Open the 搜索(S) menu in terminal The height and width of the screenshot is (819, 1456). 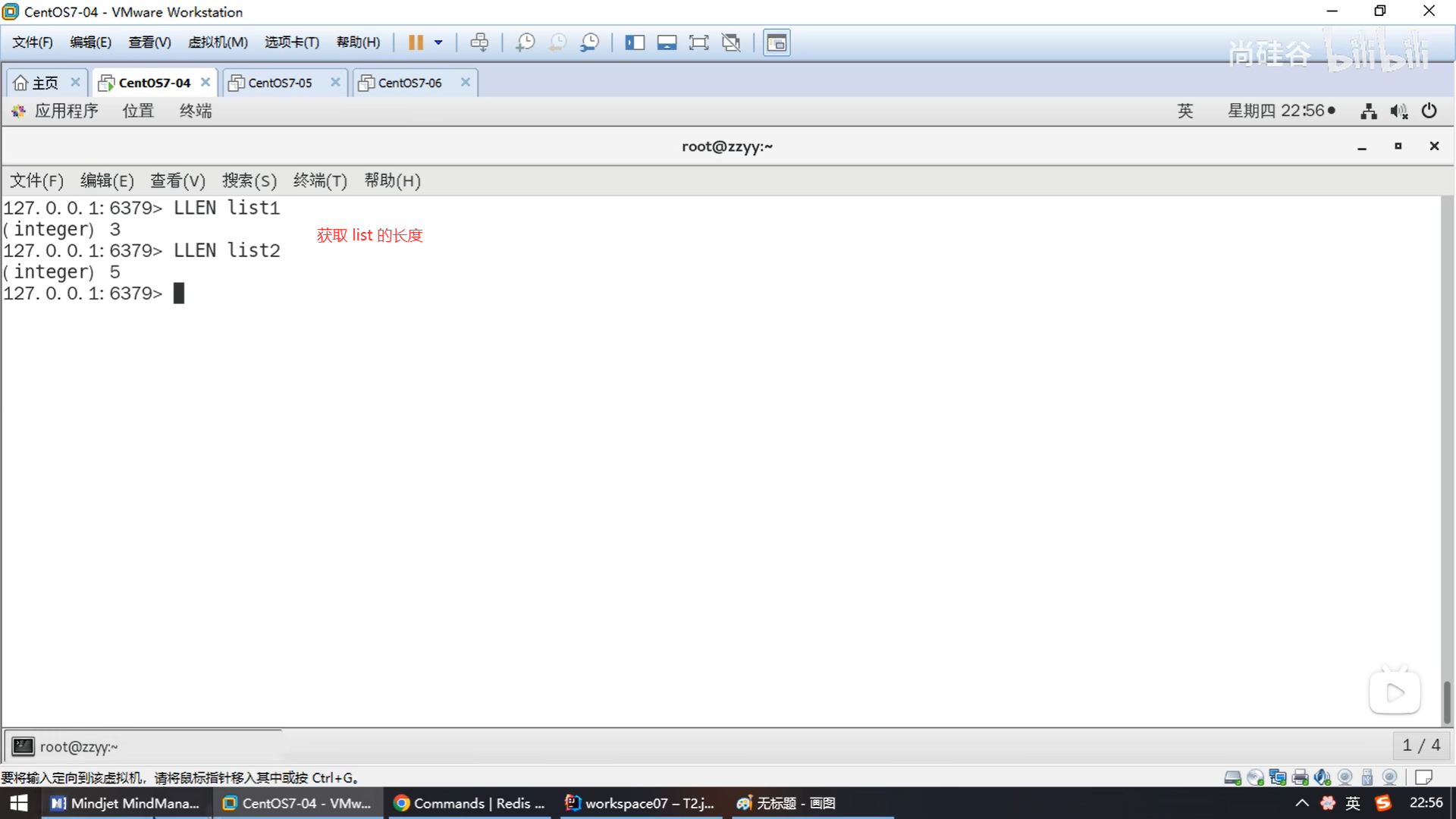pos(249,180)
